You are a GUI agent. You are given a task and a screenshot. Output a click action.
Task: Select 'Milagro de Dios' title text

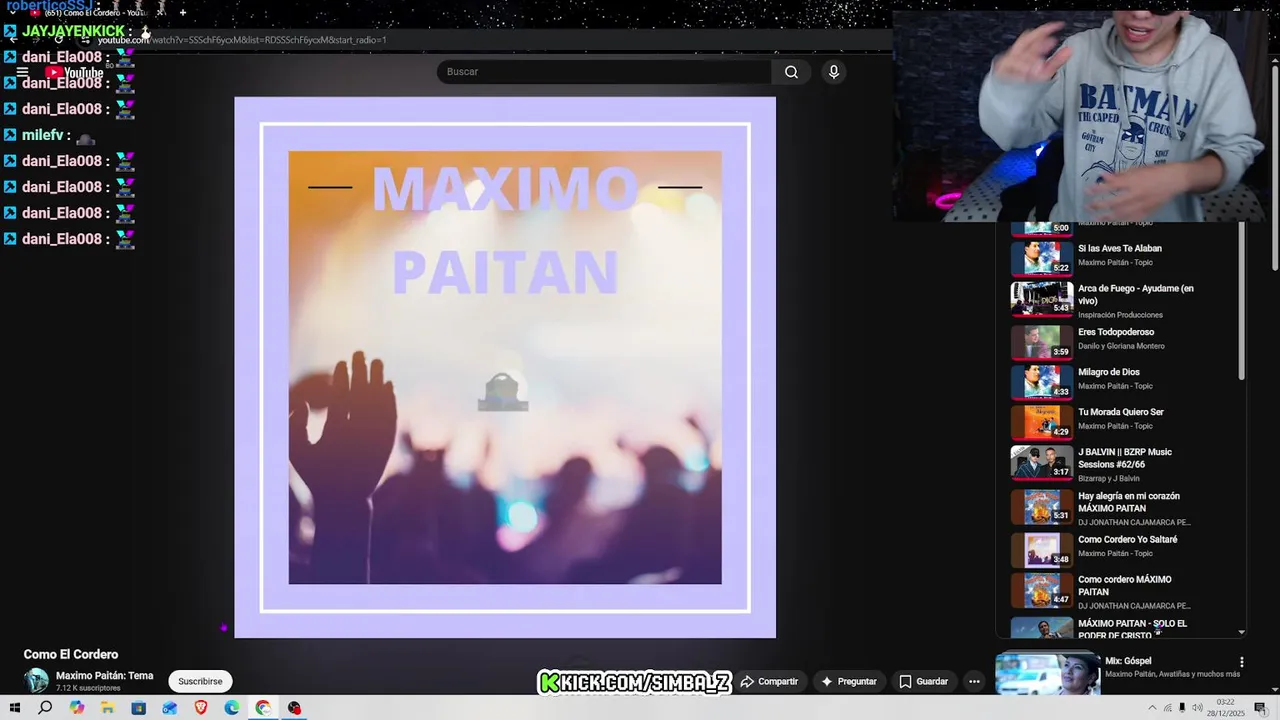click(1109, 372)
